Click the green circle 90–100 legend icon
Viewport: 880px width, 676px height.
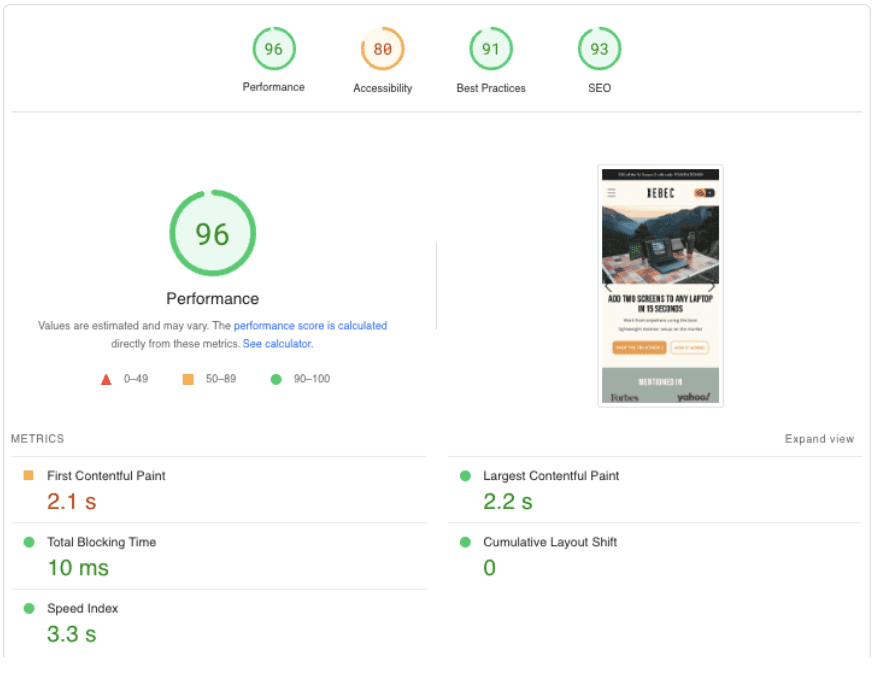point(276,380)
